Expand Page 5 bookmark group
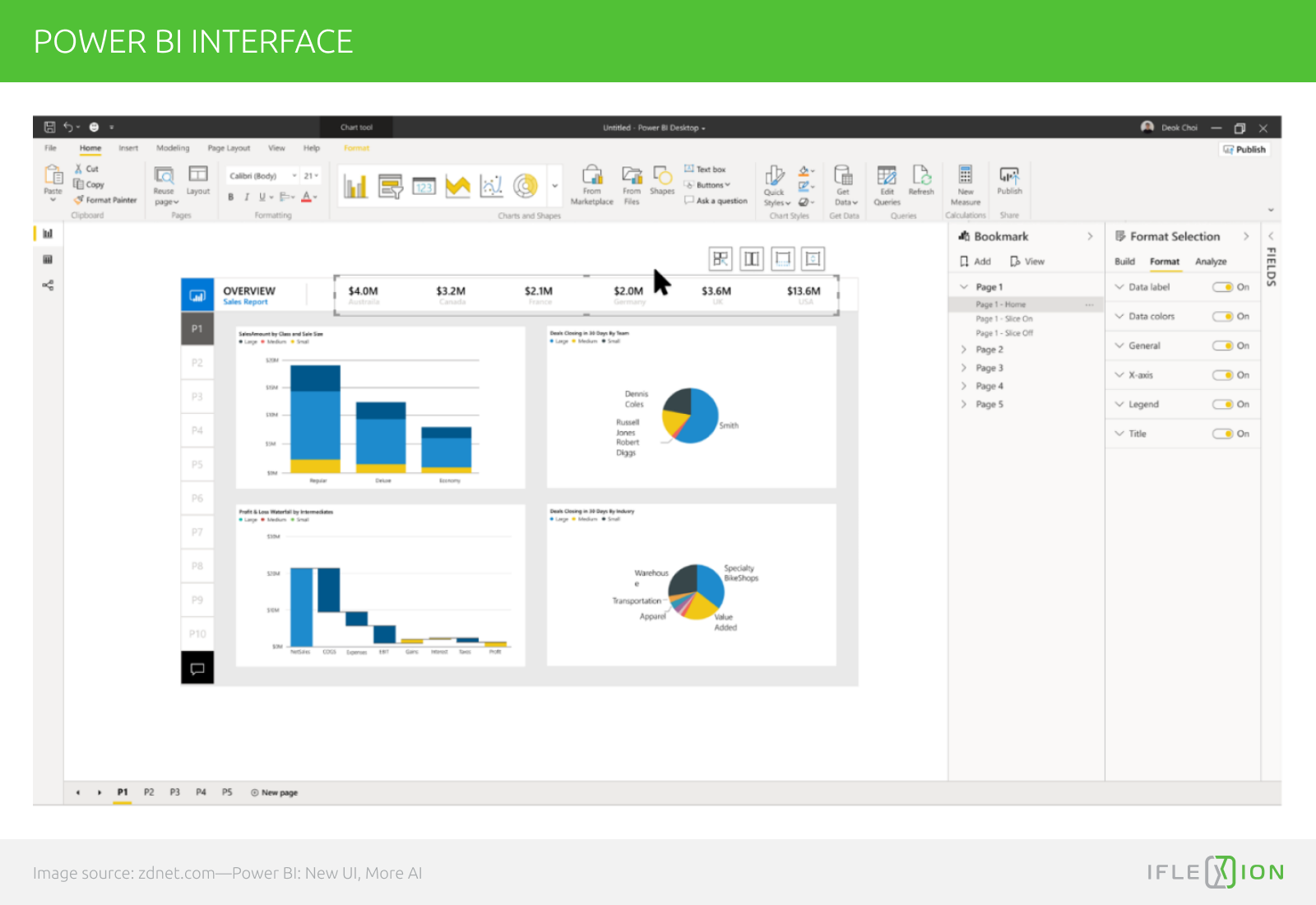The height and width of the screenshot is (905, 1316). (964, 404)
